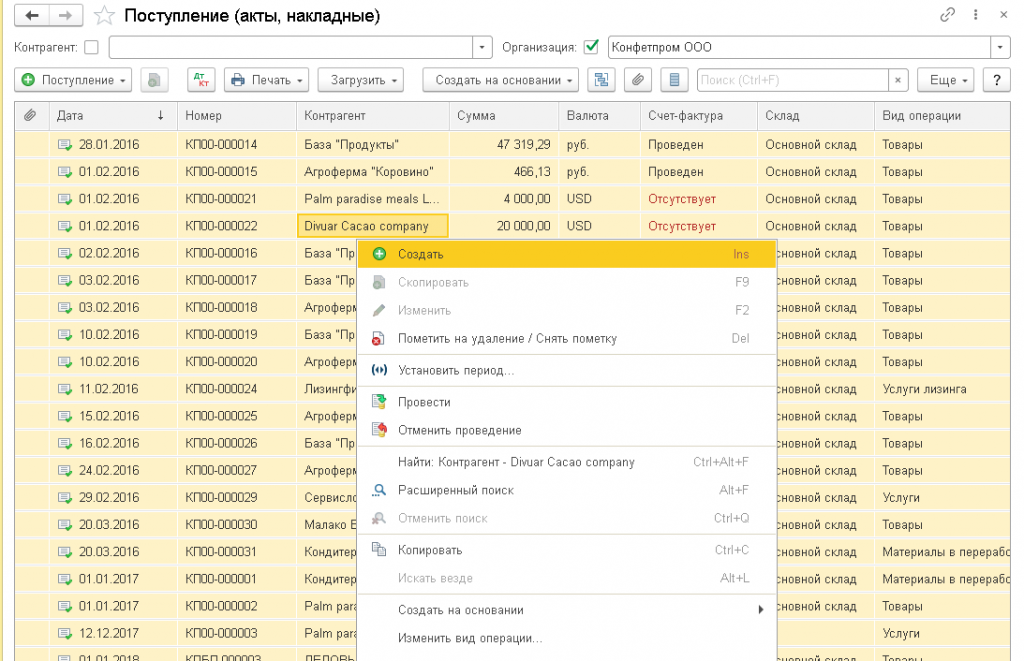Choose Создать in the context menu
Viewport: 1024px width, 661px height.
click(567, 254)
